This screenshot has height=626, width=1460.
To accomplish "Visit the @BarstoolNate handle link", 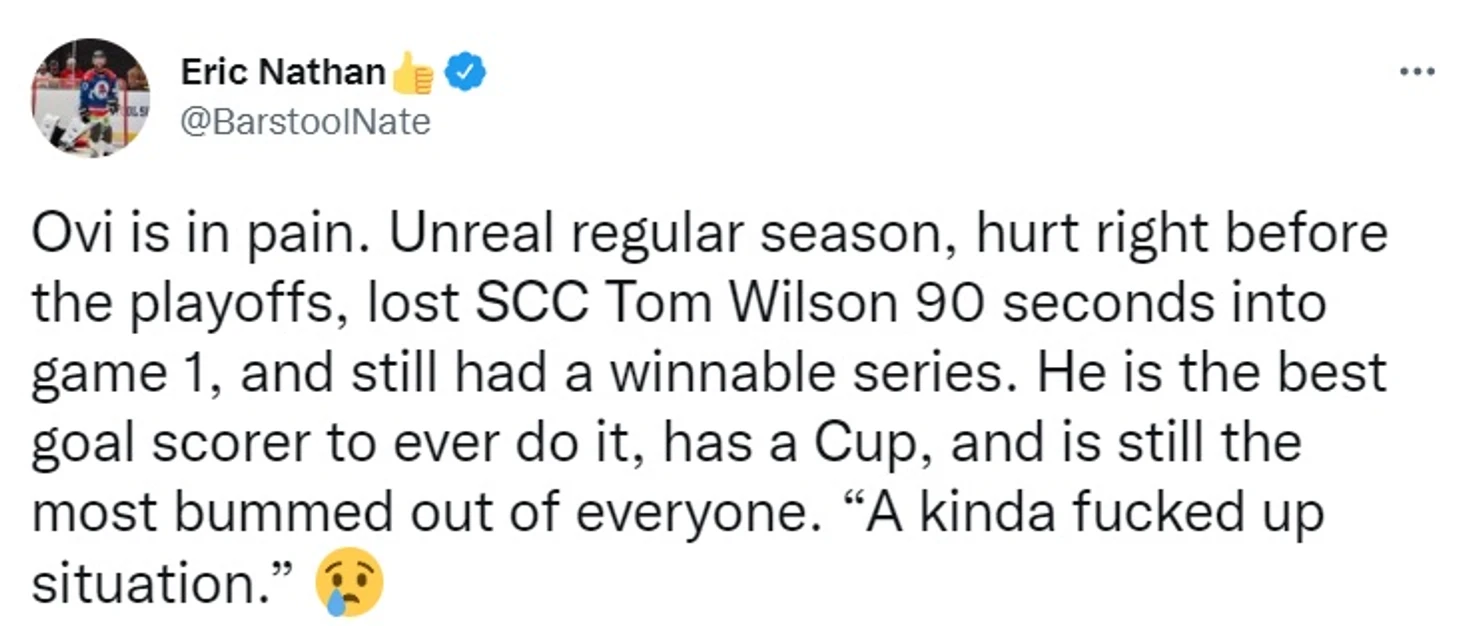I will click(305, 122).
